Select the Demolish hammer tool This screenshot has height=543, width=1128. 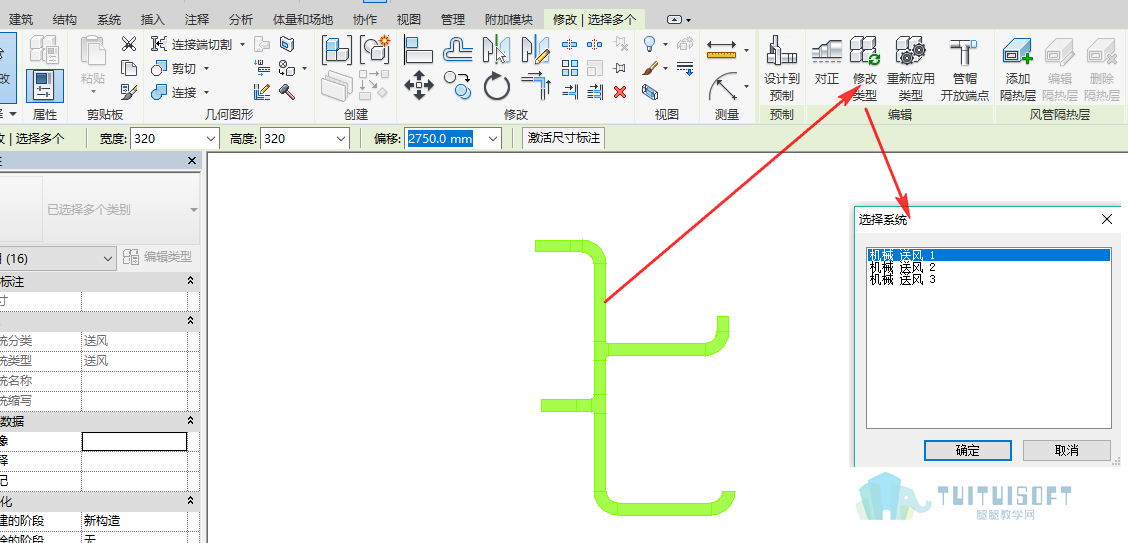[287, 91]
